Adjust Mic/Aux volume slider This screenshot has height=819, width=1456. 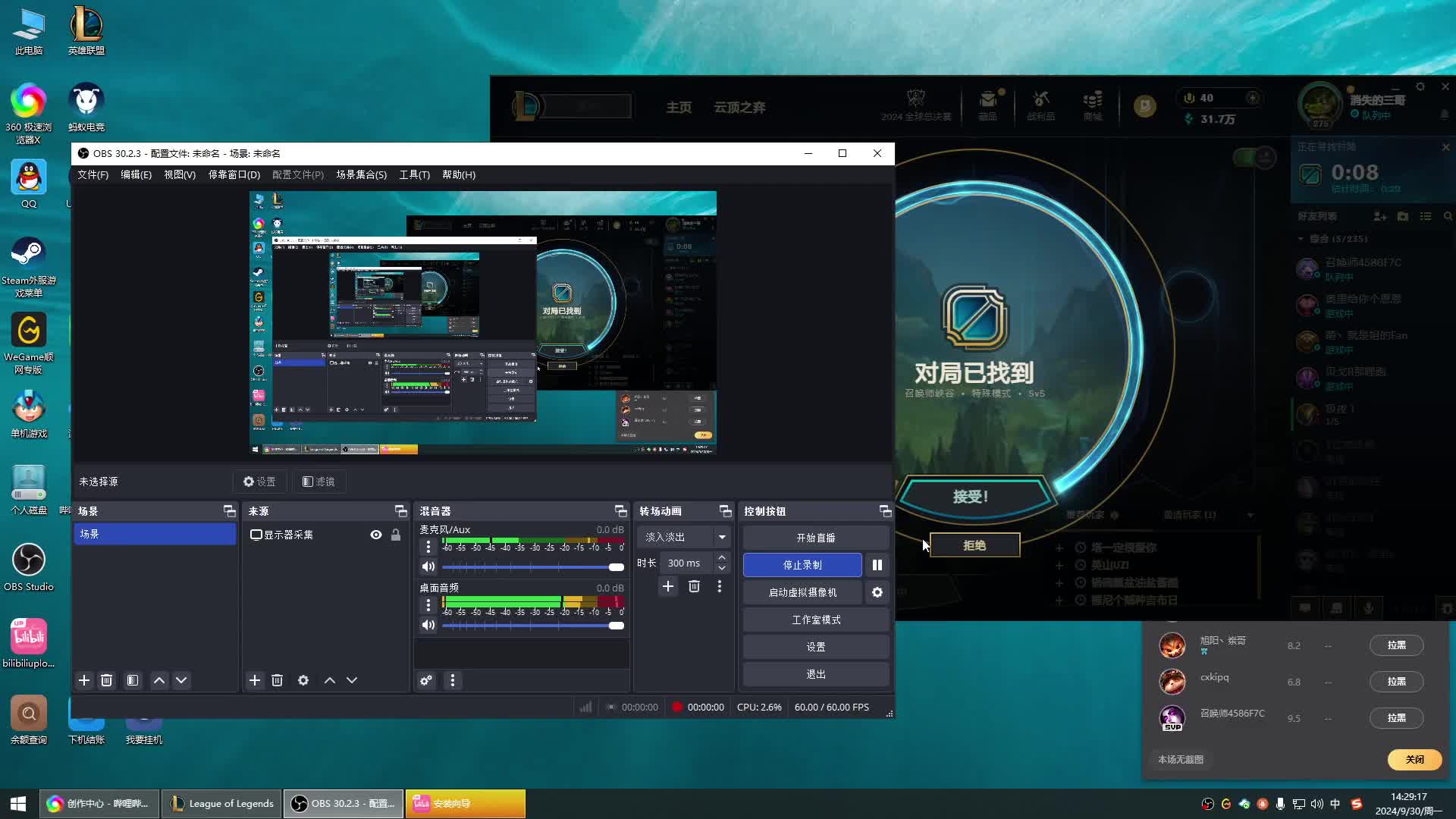coord(532,566)
